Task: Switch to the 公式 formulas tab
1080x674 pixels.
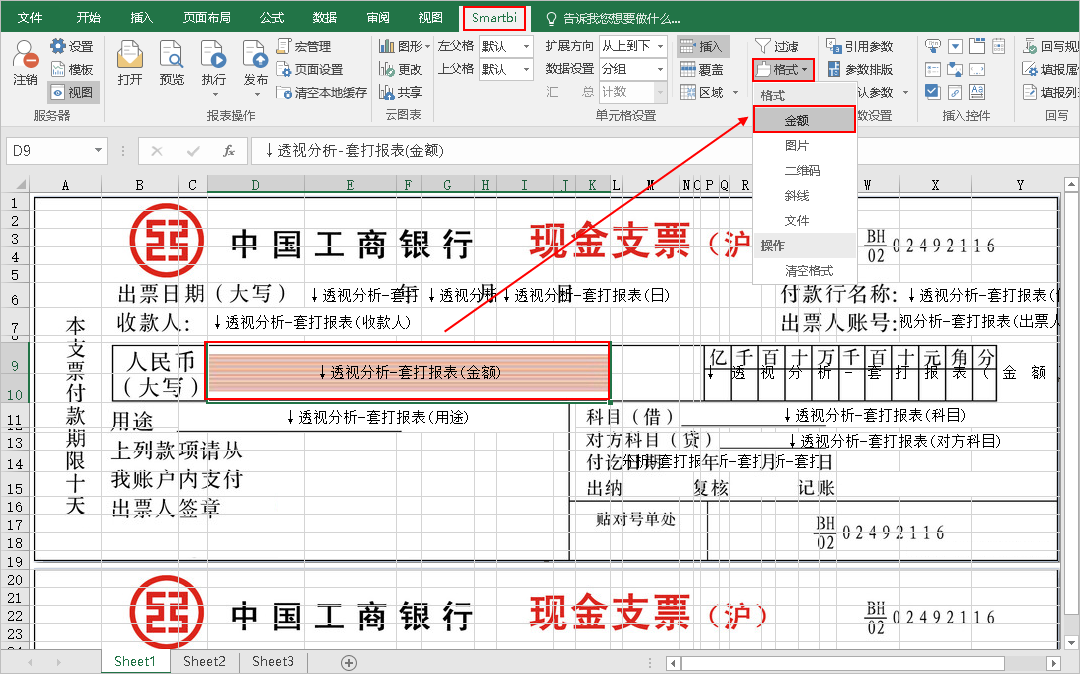Action: pyautogui.click(x=272, y=18)
